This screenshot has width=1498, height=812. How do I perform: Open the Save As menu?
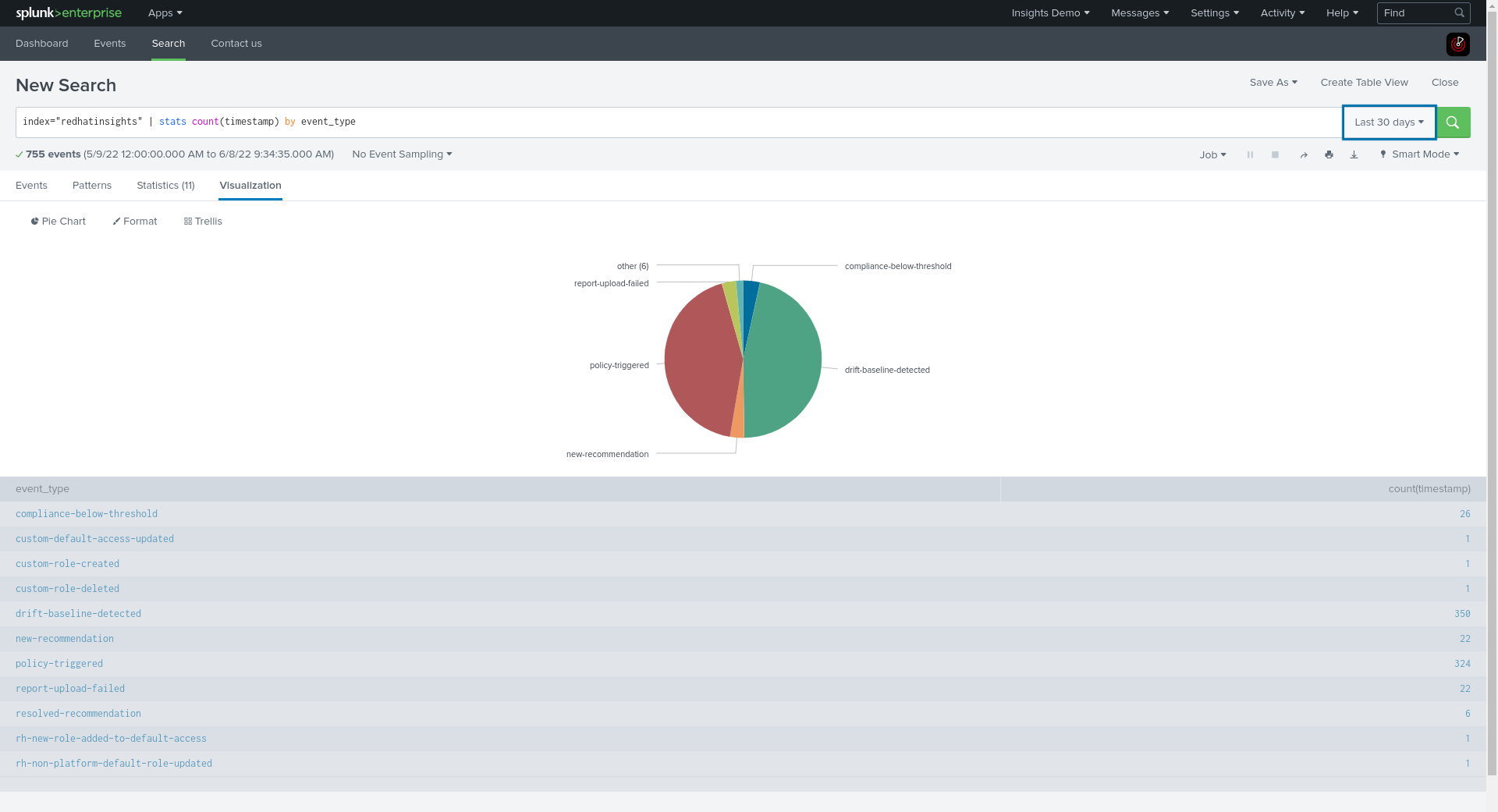(1273, 83)
